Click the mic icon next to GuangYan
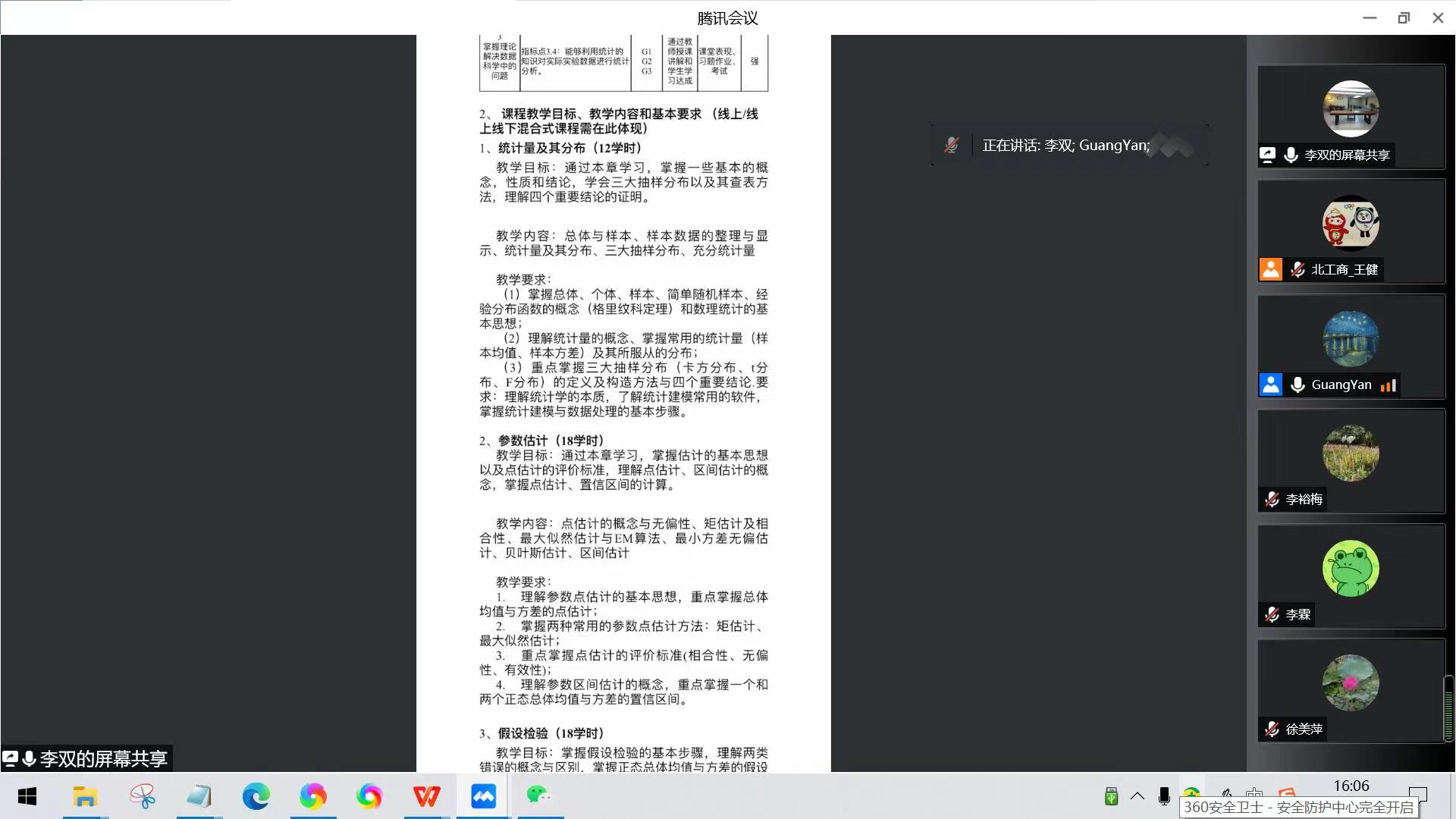The height and width of the screenshot is (819, 1456). [x=1298, y=384]
